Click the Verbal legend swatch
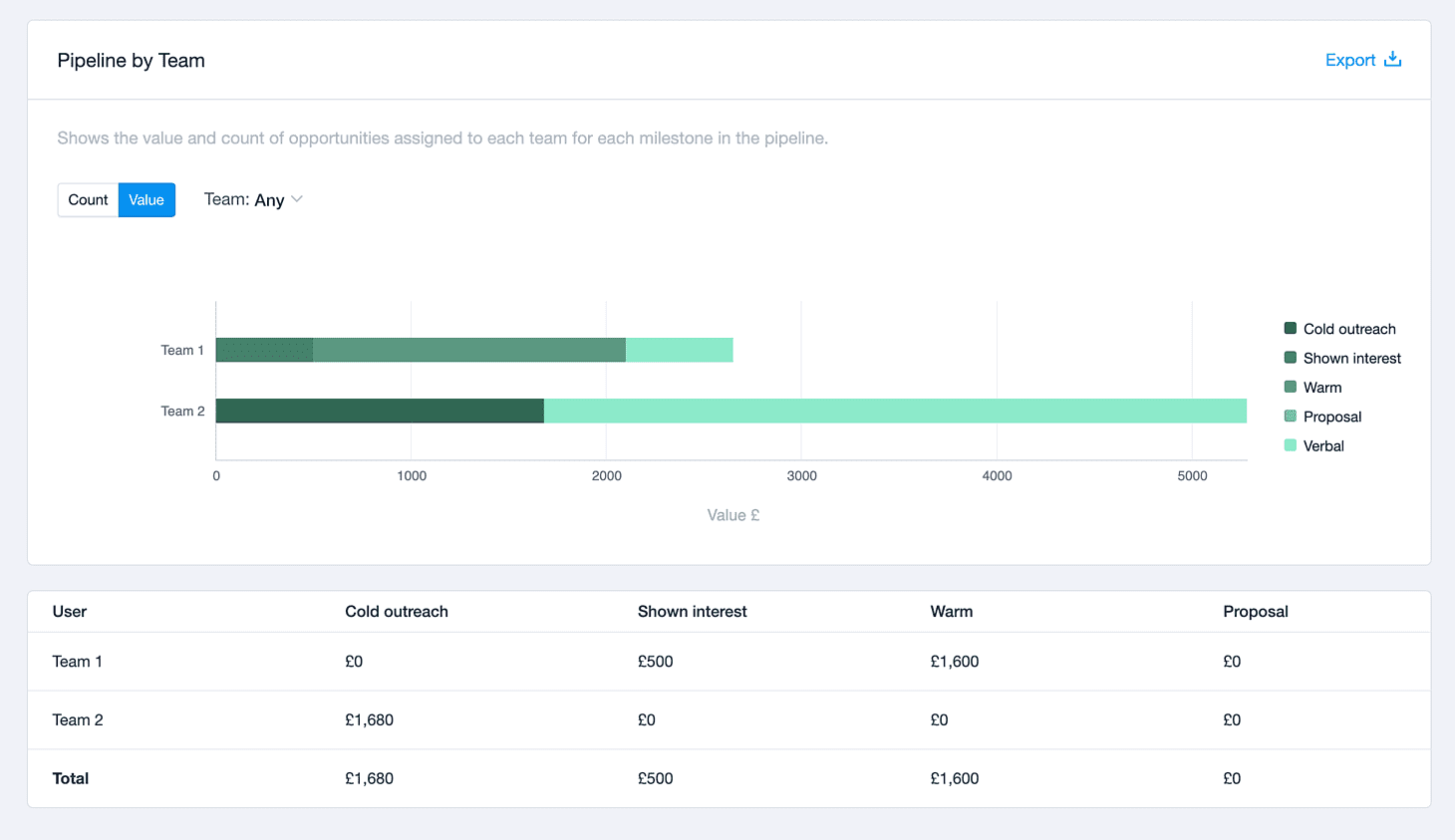Image resolution: width=1455 pixels, height=840 pixels. click(1291, 445)
